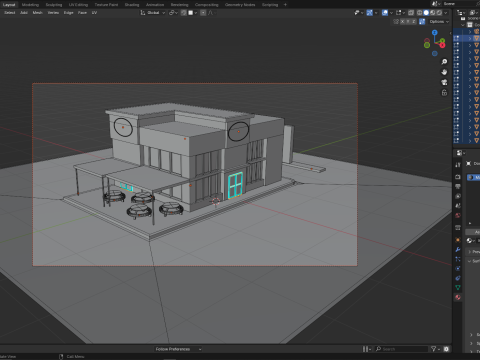
Task: Click the blue Z axis gizmo ball
Action: [434, 33]
